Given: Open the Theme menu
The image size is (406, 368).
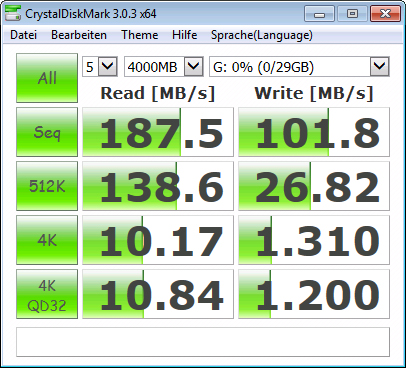Looking at the screenshot, I should click(139, 35).
